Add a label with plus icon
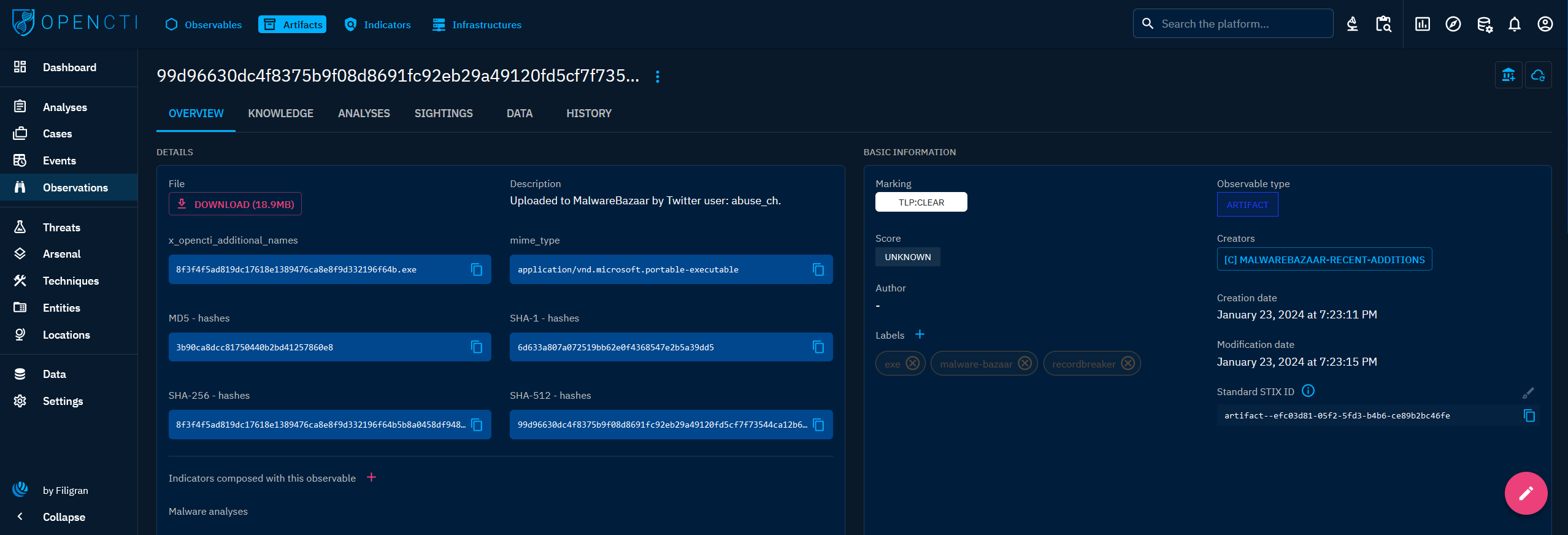Image resolution: width=1568 pixels, height=535 pixels. 920,334
